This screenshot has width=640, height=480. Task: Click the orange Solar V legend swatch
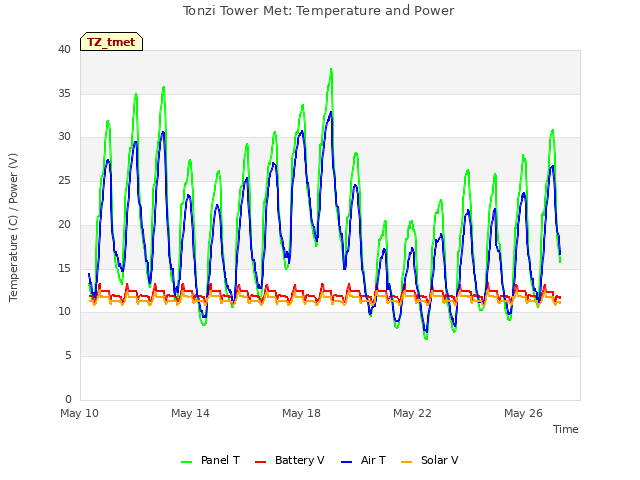click(x=407, y=462)
